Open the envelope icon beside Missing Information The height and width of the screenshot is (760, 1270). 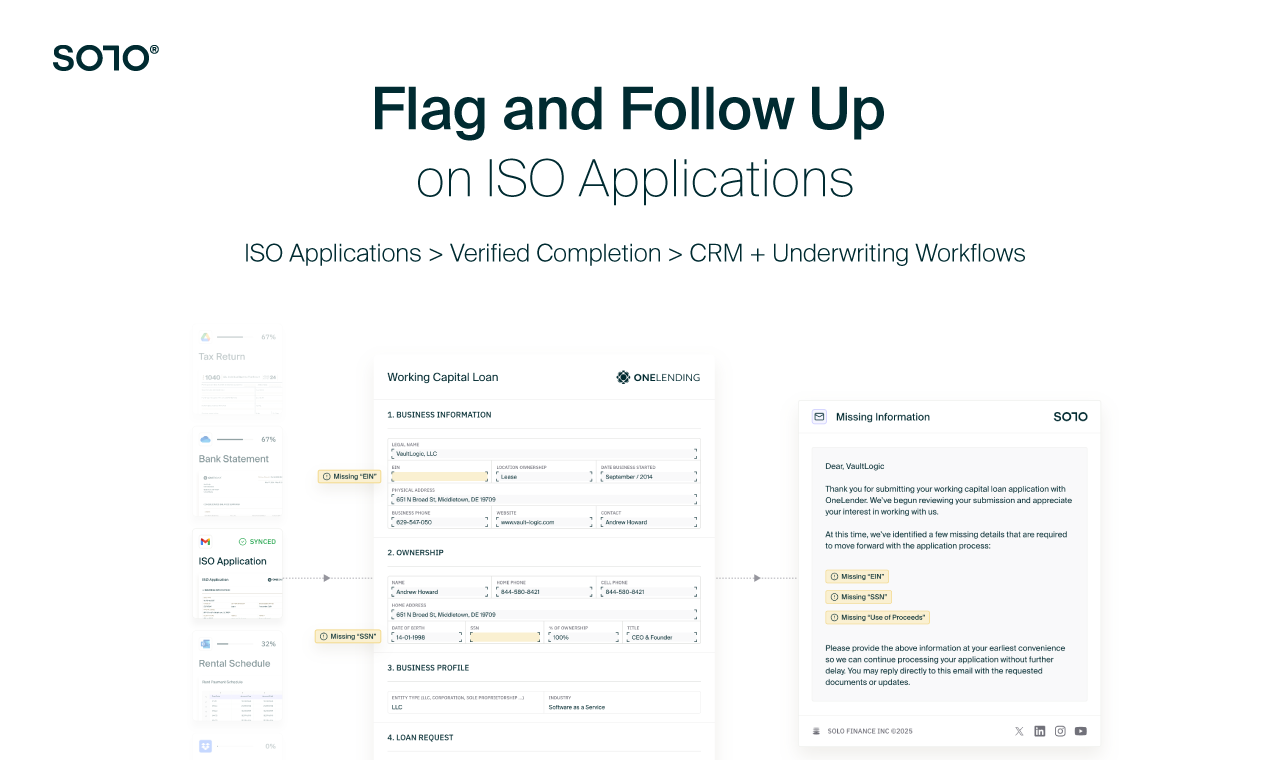(820, 417)
